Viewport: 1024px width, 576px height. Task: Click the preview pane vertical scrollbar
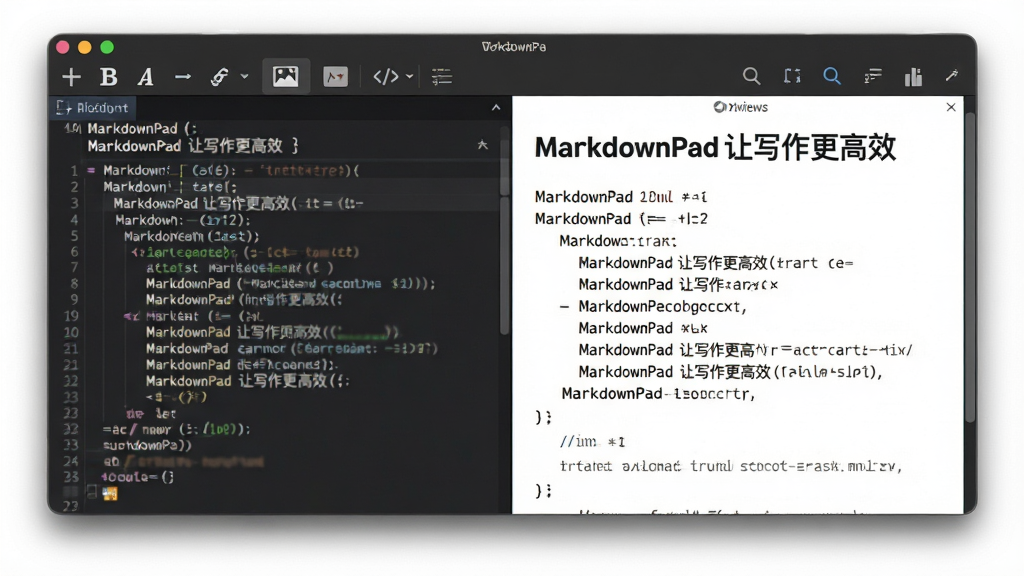(970, 268)
